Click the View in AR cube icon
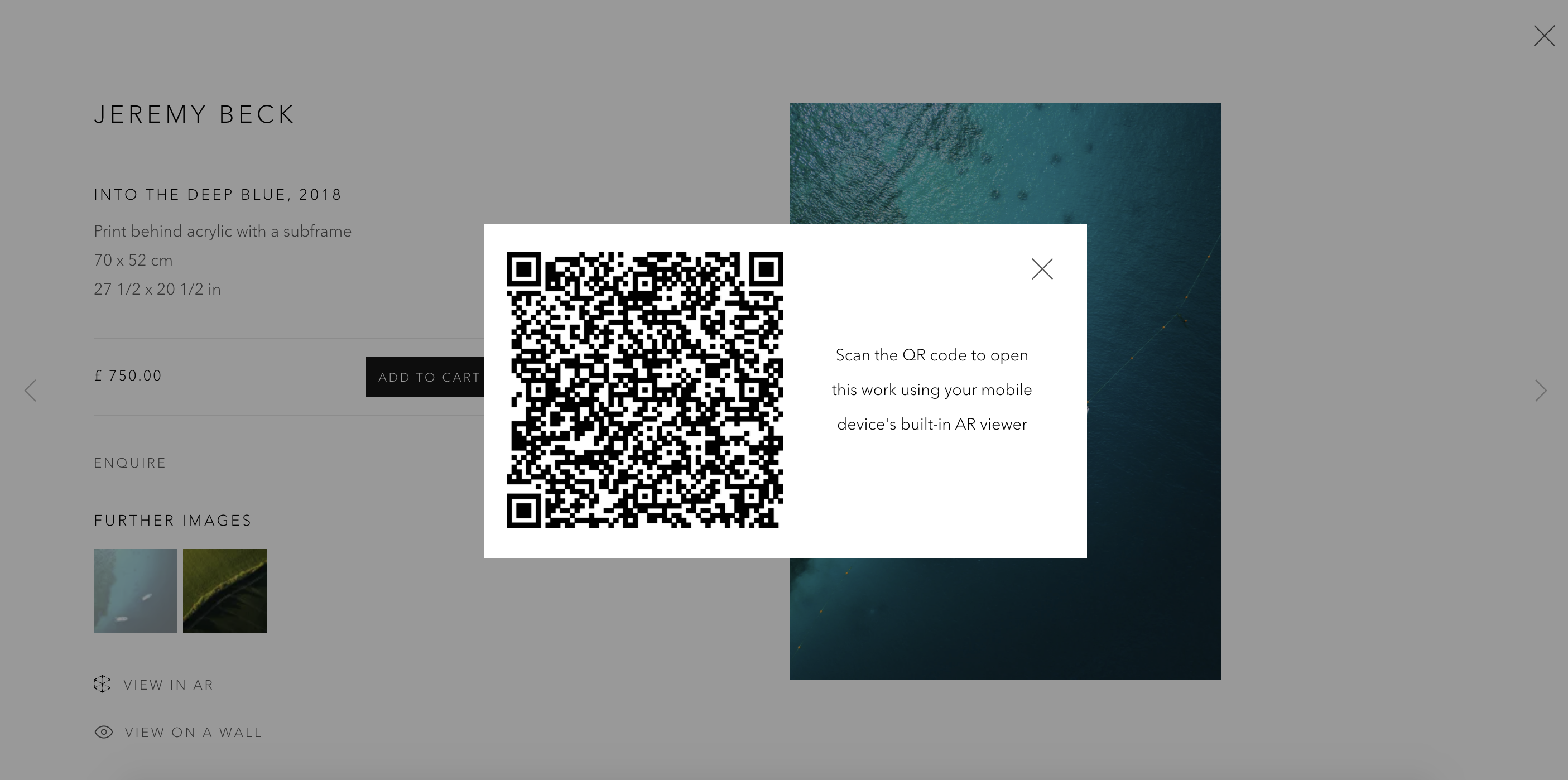Viewport: 1568px width, 780px height. (102, 684)
